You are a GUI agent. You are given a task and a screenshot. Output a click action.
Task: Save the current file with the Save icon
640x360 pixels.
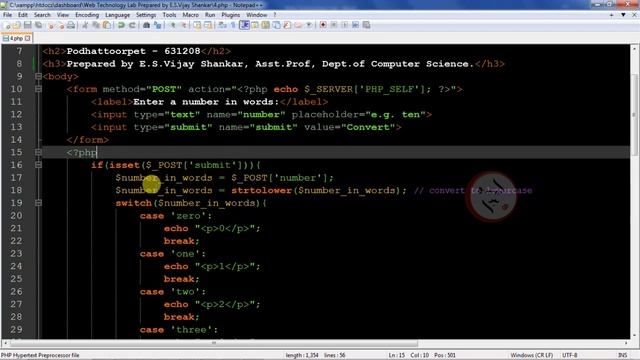27,25
